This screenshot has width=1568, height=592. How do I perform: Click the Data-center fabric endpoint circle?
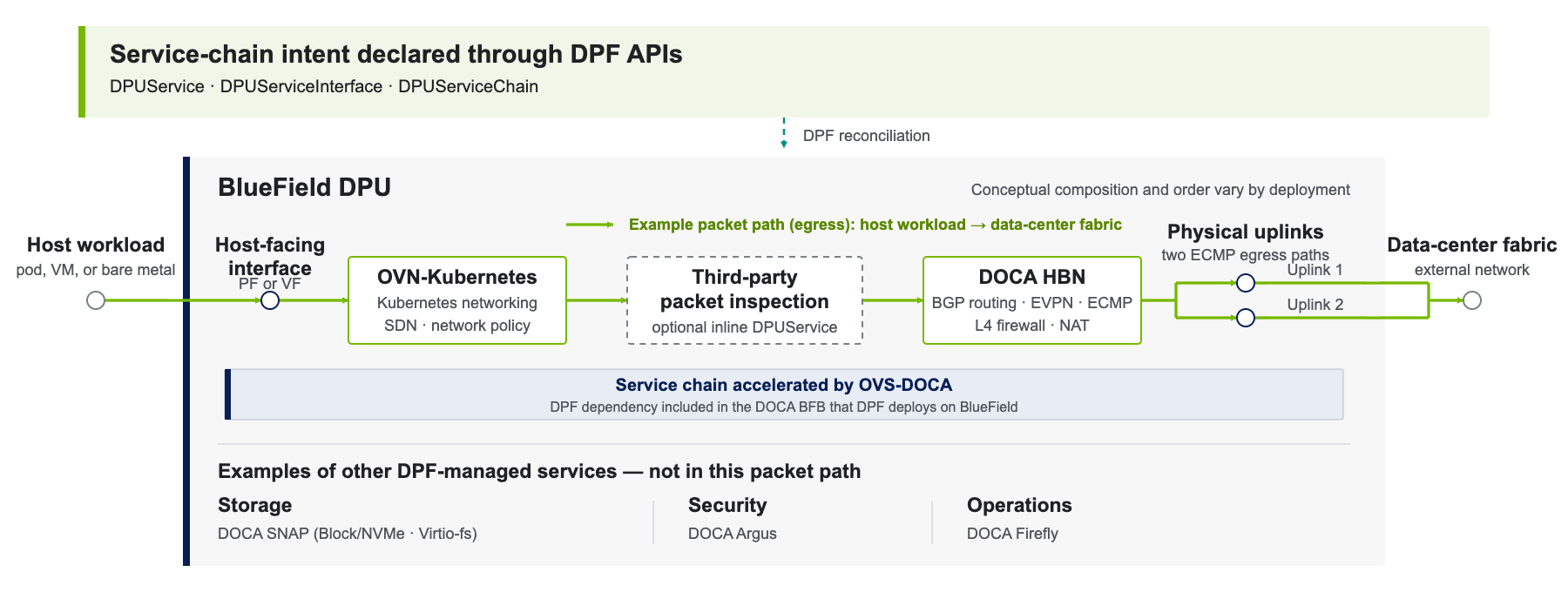click(x=1472, y=300)
